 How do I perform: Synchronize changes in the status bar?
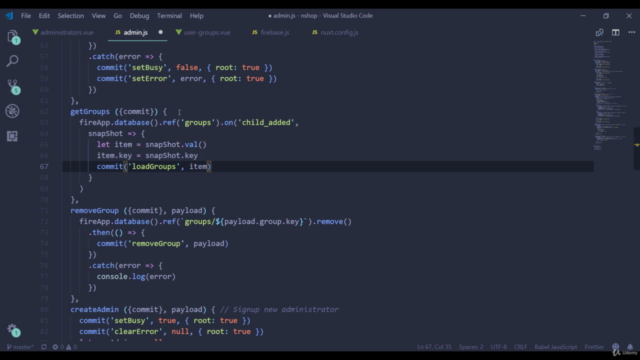[44, 347]
